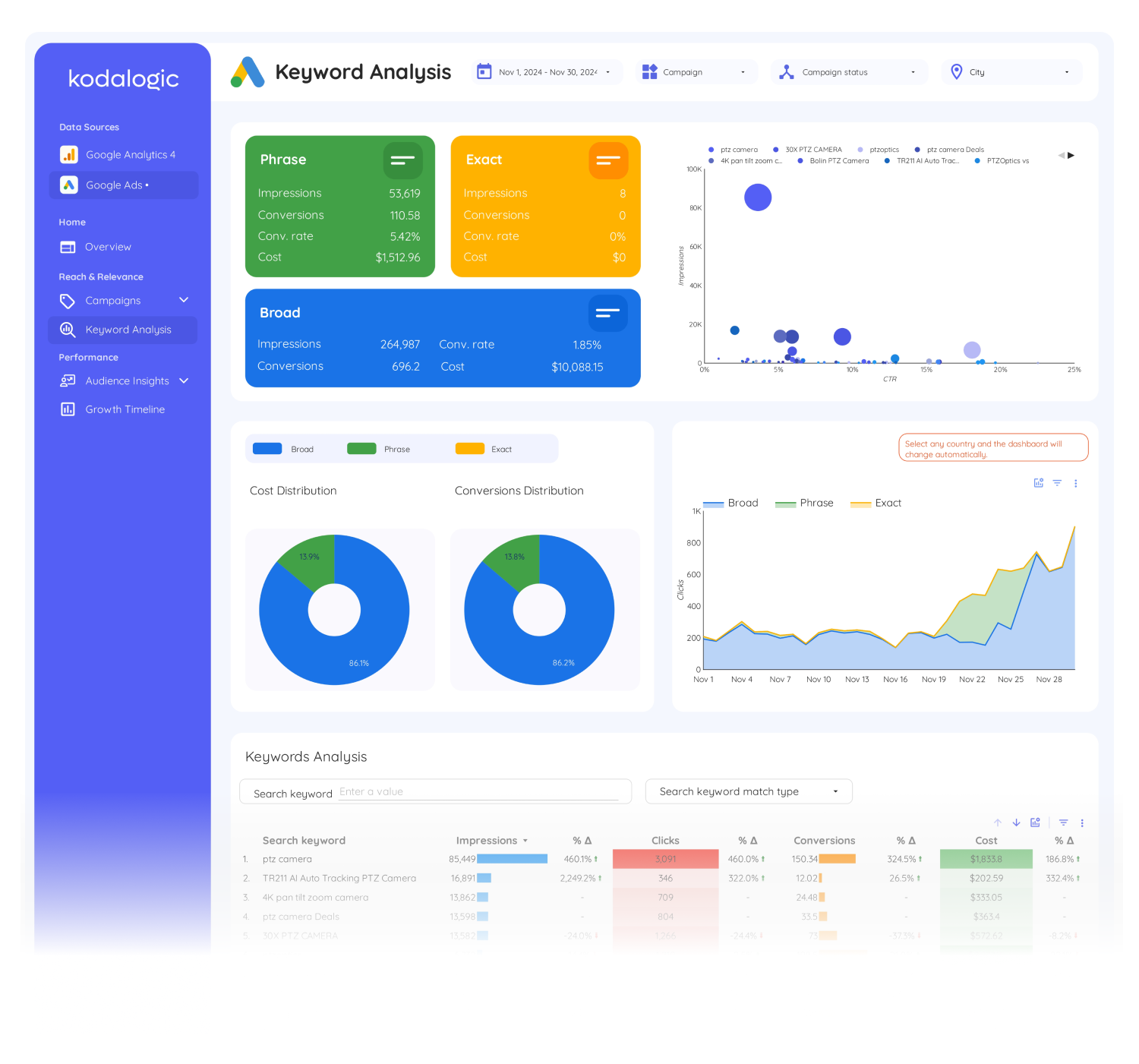Click the kodalogic logo
The width and height of the screenshot is (1139, 1064).
(124, 79)
